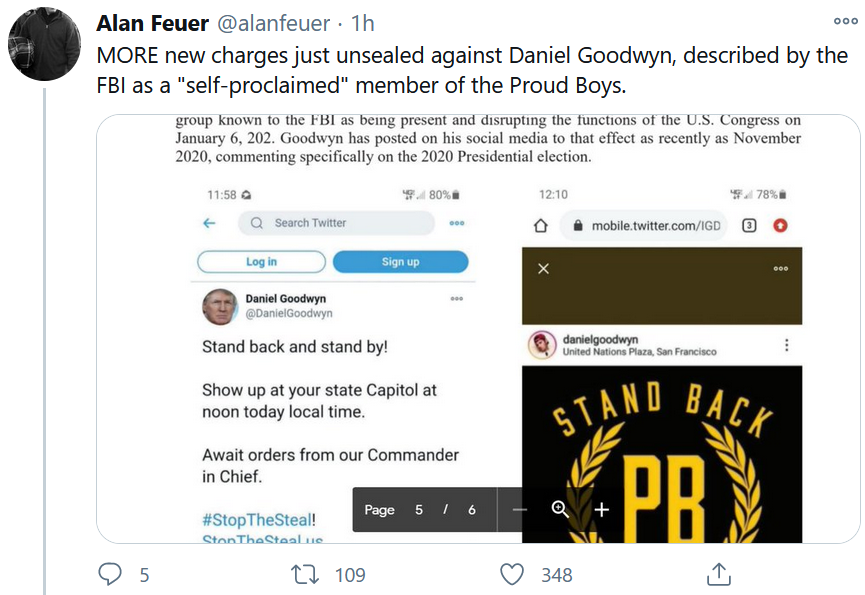This screenshot has height=595, width=865.
Task: Open the tweet's three-dot more menu
Action: click(x=844, y=21)
